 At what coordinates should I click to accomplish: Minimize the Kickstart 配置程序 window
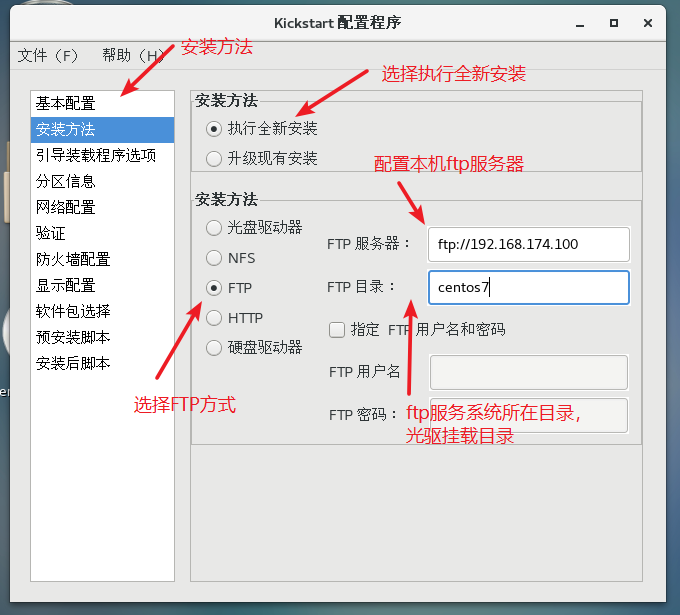580,23
